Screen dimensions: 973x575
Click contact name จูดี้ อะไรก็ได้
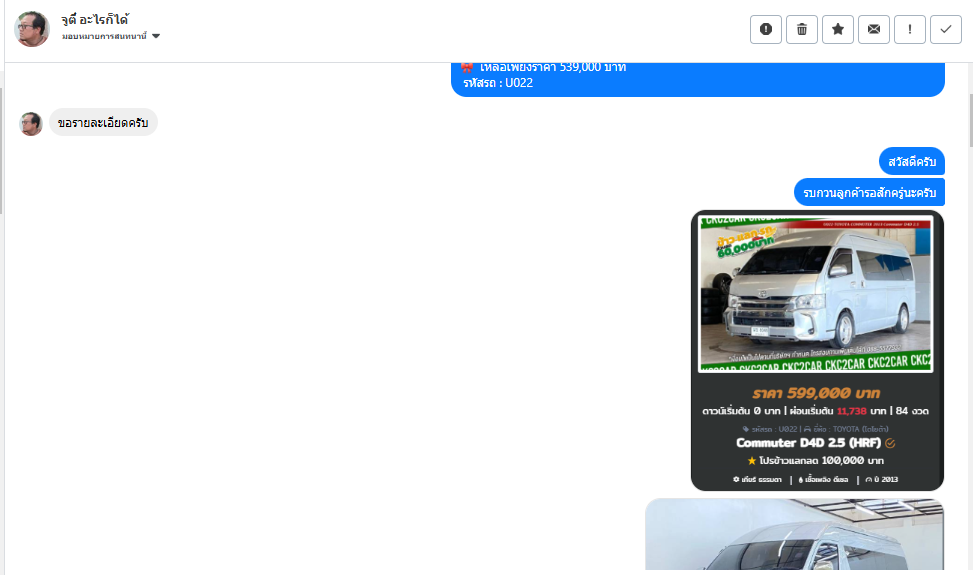point(94,20)
